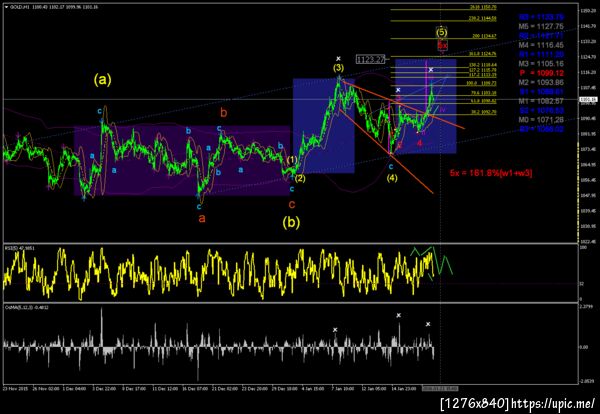This screenshot has width=600, height=414.
Task: Select the yellow (a) wave label
Action: (x=103, y=80)
